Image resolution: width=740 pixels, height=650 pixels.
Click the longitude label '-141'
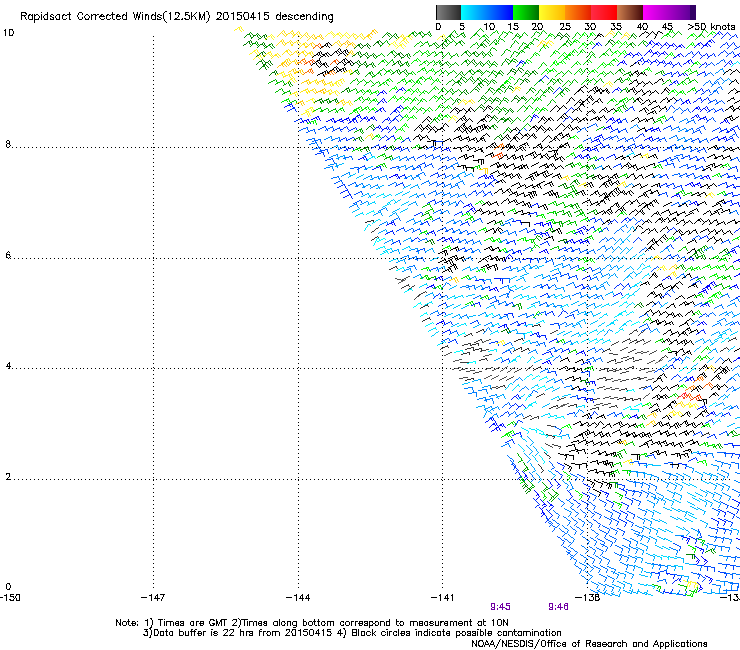[442, 598]
